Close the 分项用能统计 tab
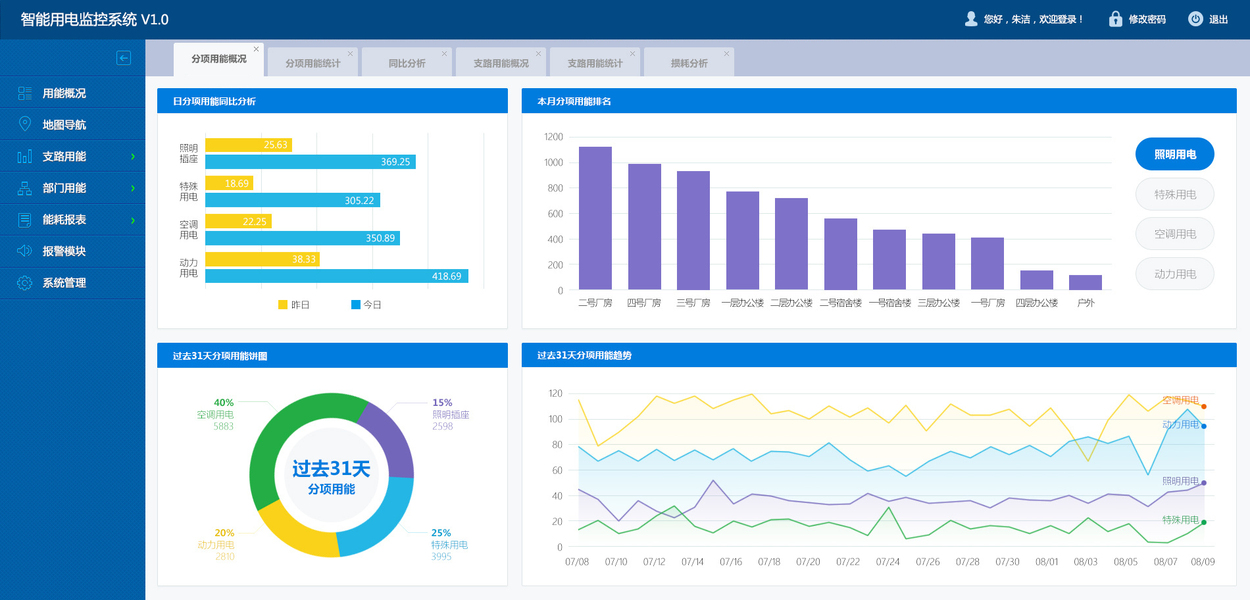Viewport: 1250px width, 600px height. 350,53
